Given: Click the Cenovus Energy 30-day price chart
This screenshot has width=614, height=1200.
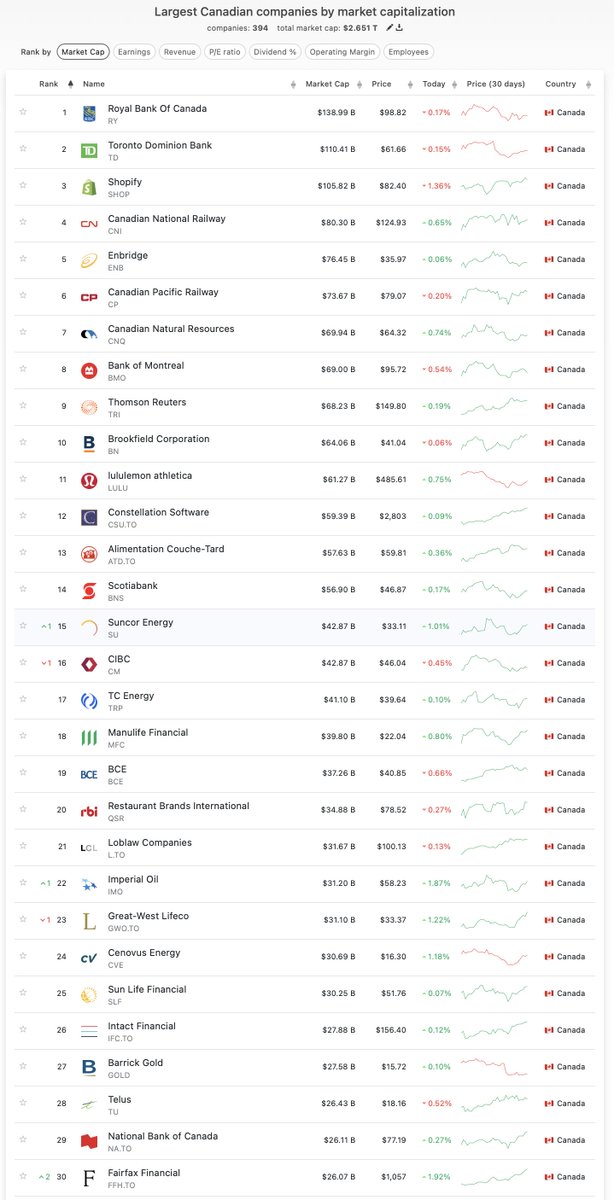Looking at the screenshot, I should pos(494,957).
